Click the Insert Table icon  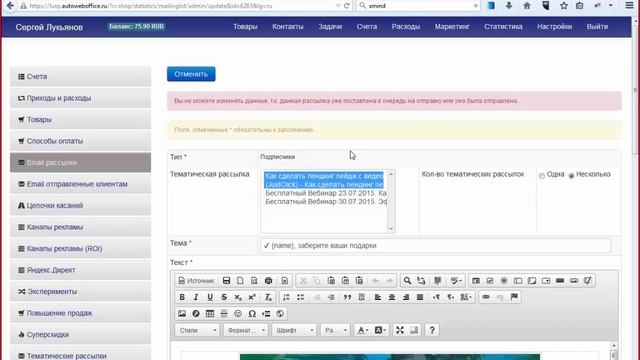click(210, 313)
